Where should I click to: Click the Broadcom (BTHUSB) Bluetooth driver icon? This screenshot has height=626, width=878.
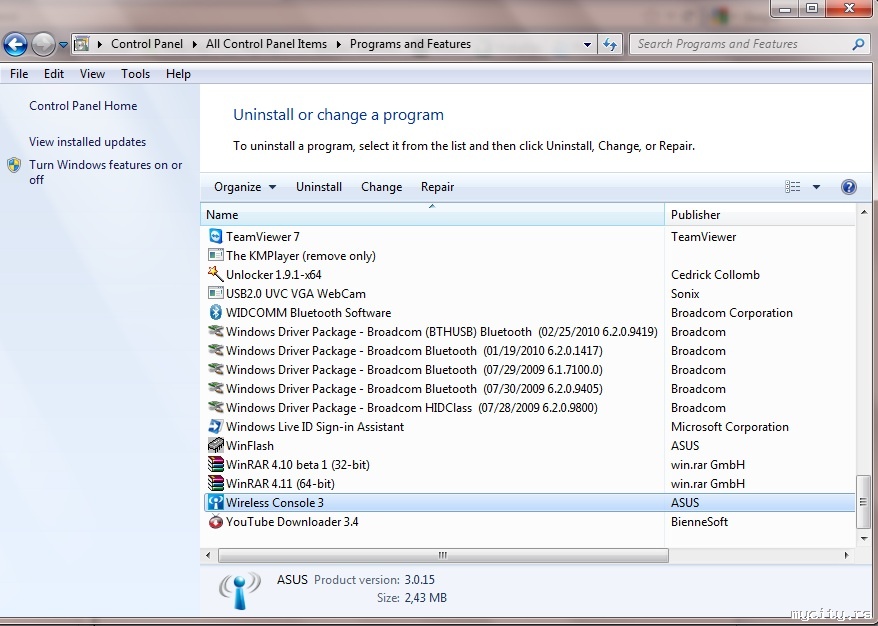click(x=216, y=331)
